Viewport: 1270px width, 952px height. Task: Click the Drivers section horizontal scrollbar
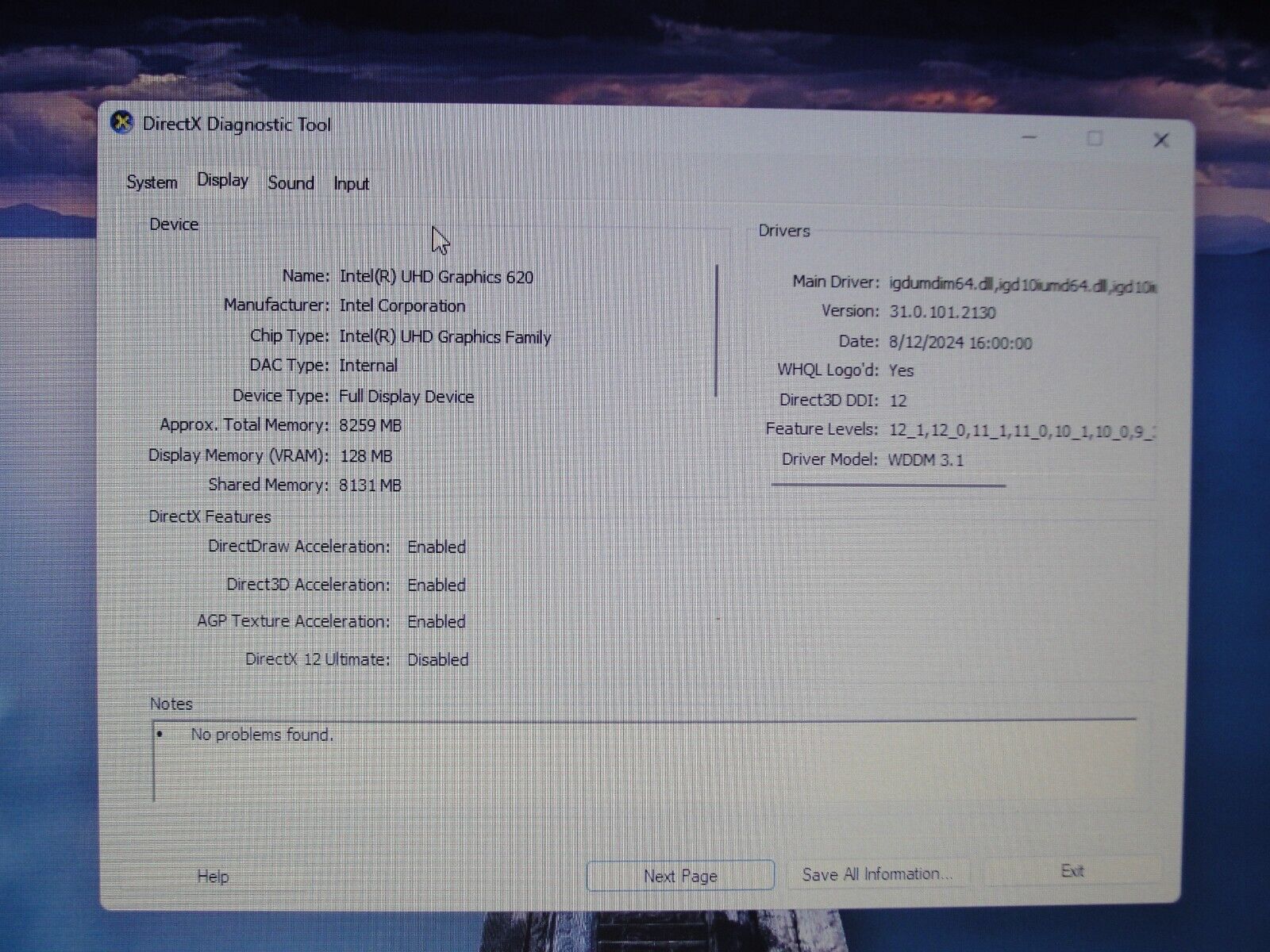coord(888,485)
